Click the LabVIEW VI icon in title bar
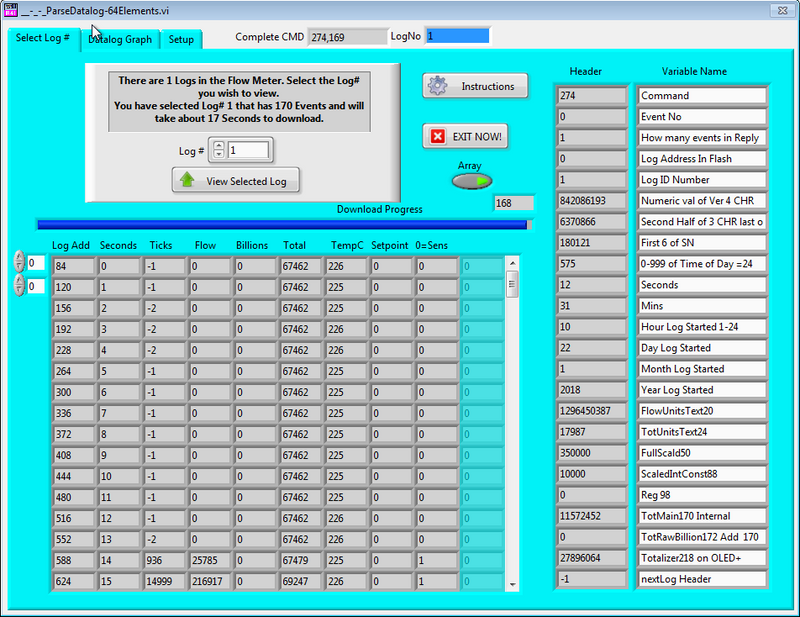 (x=11, y=10)
